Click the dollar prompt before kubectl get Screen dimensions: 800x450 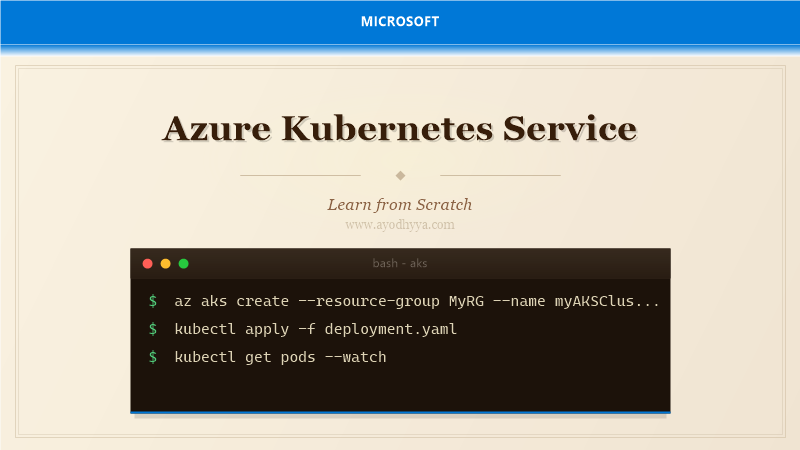(x=153, y=357)
